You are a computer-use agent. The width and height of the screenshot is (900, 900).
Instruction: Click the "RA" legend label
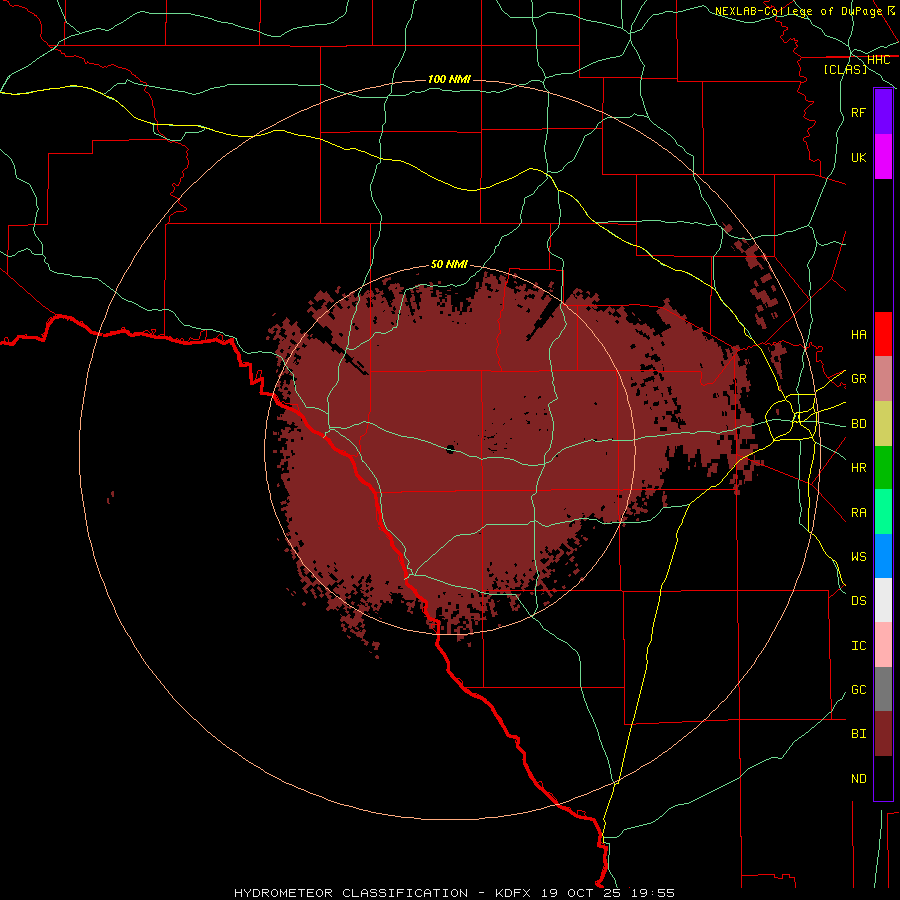point(858,513)
